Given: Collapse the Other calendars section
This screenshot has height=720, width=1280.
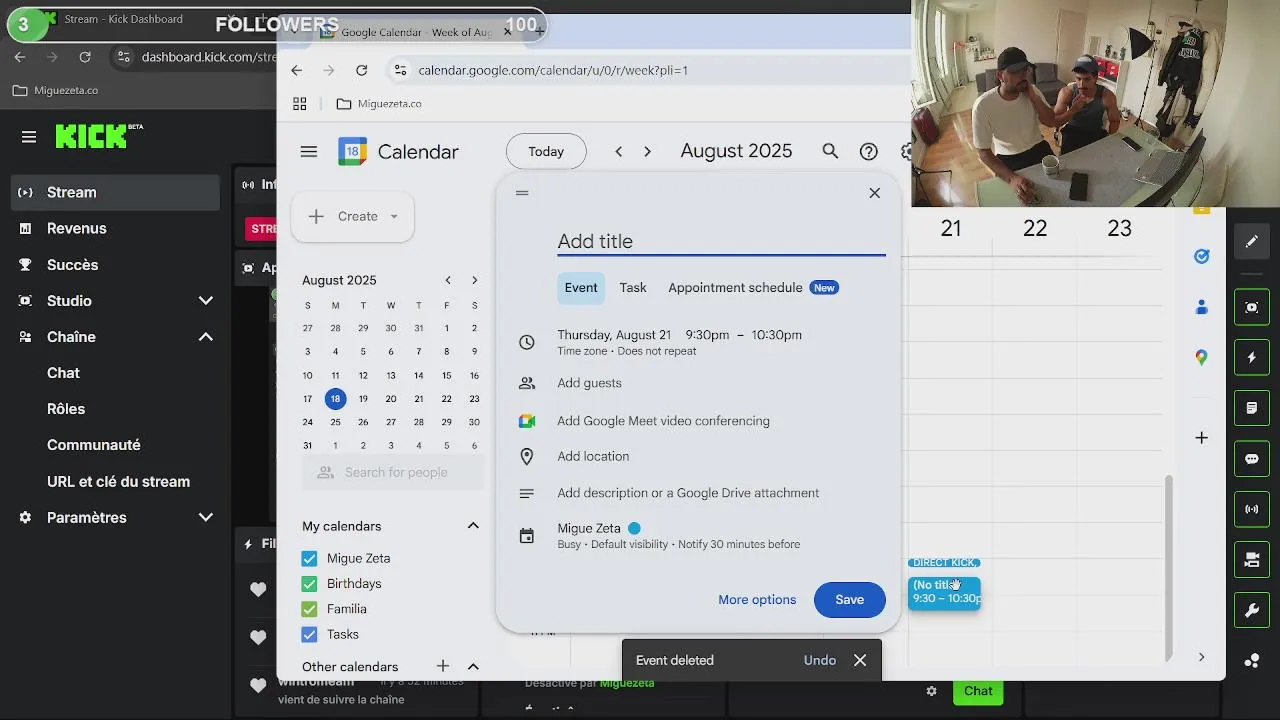Looking at the screenshot, I should (473, 667).
